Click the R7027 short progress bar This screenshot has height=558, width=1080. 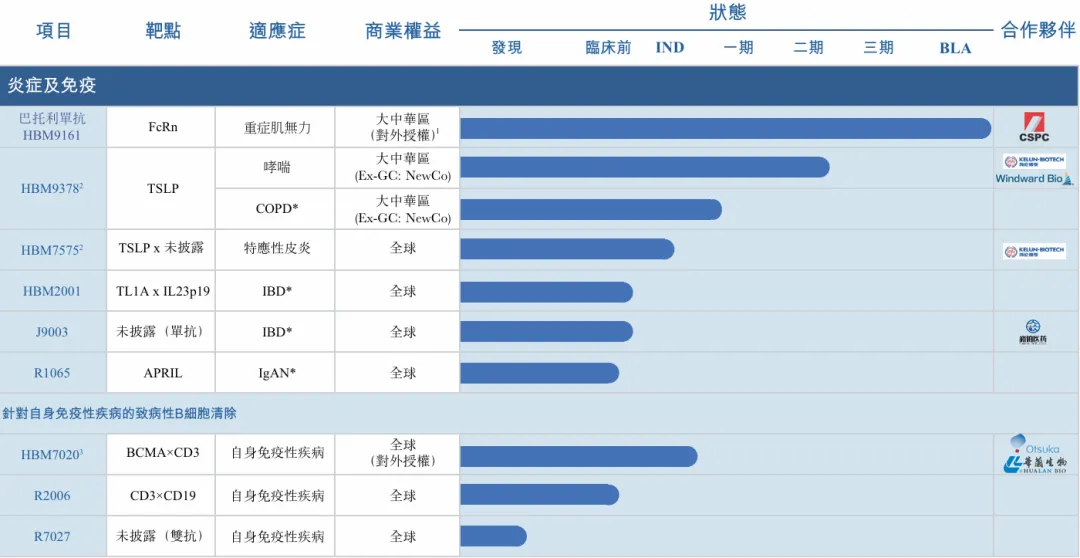[x=492, y=536]
